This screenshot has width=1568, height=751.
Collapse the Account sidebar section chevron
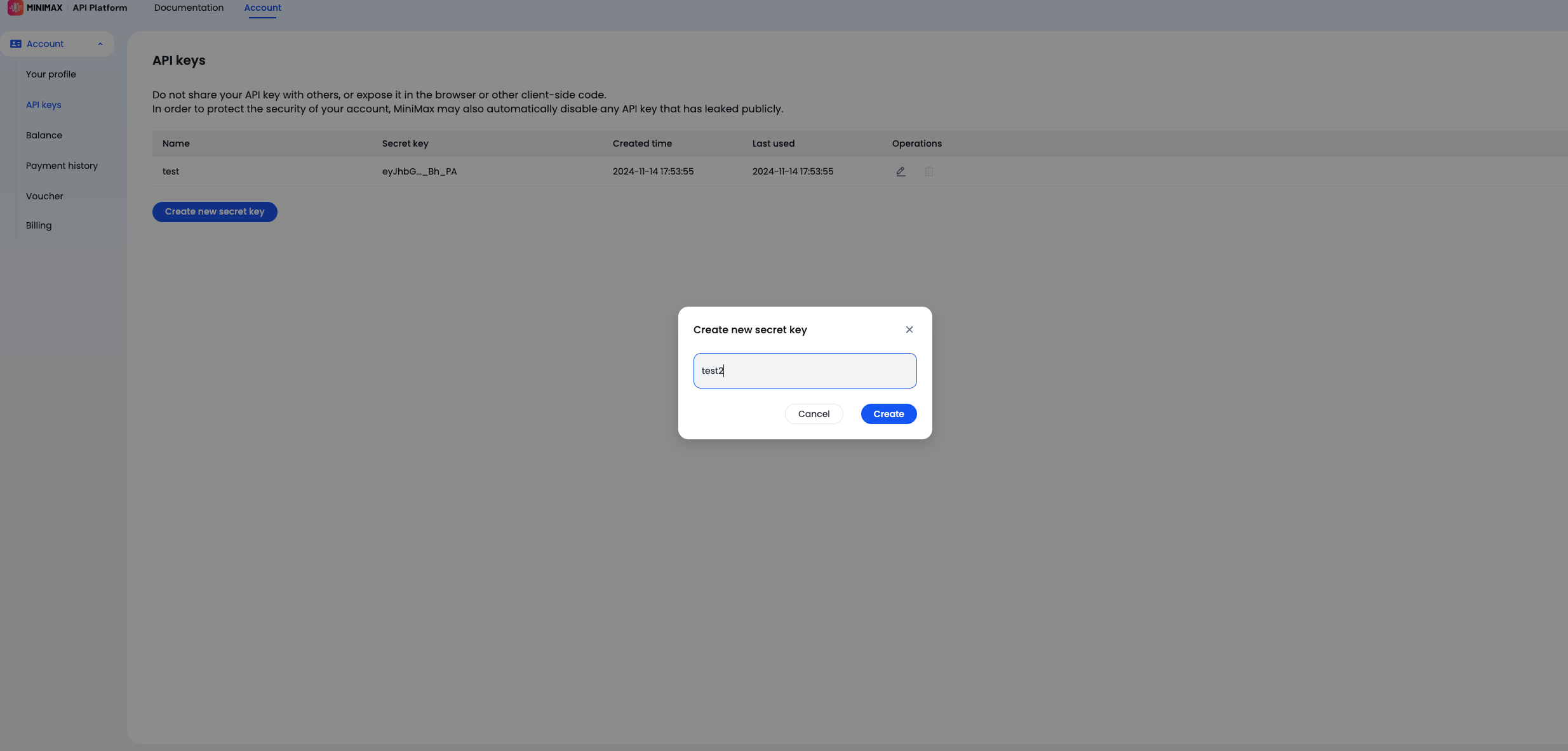coord(100,44)
